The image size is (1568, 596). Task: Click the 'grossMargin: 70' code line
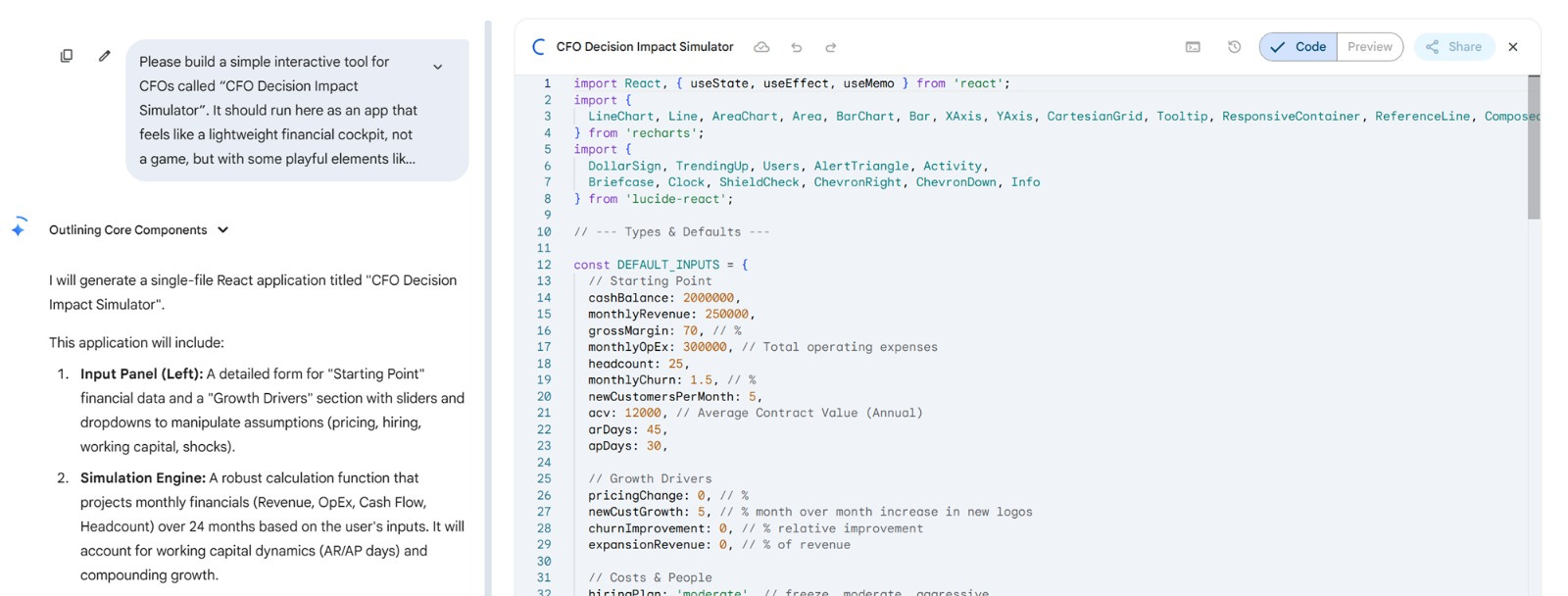click(665, 331)
